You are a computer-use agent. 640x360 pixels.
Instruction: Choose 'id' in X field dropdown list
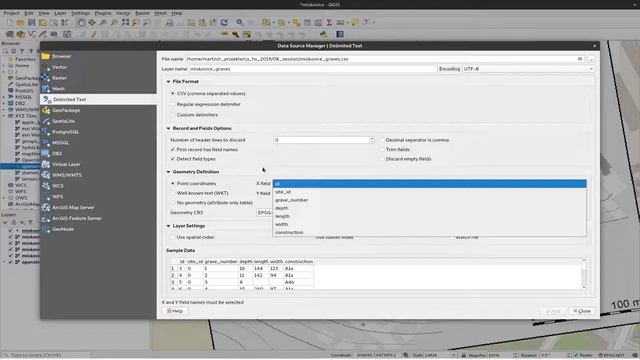click(429, 184)
